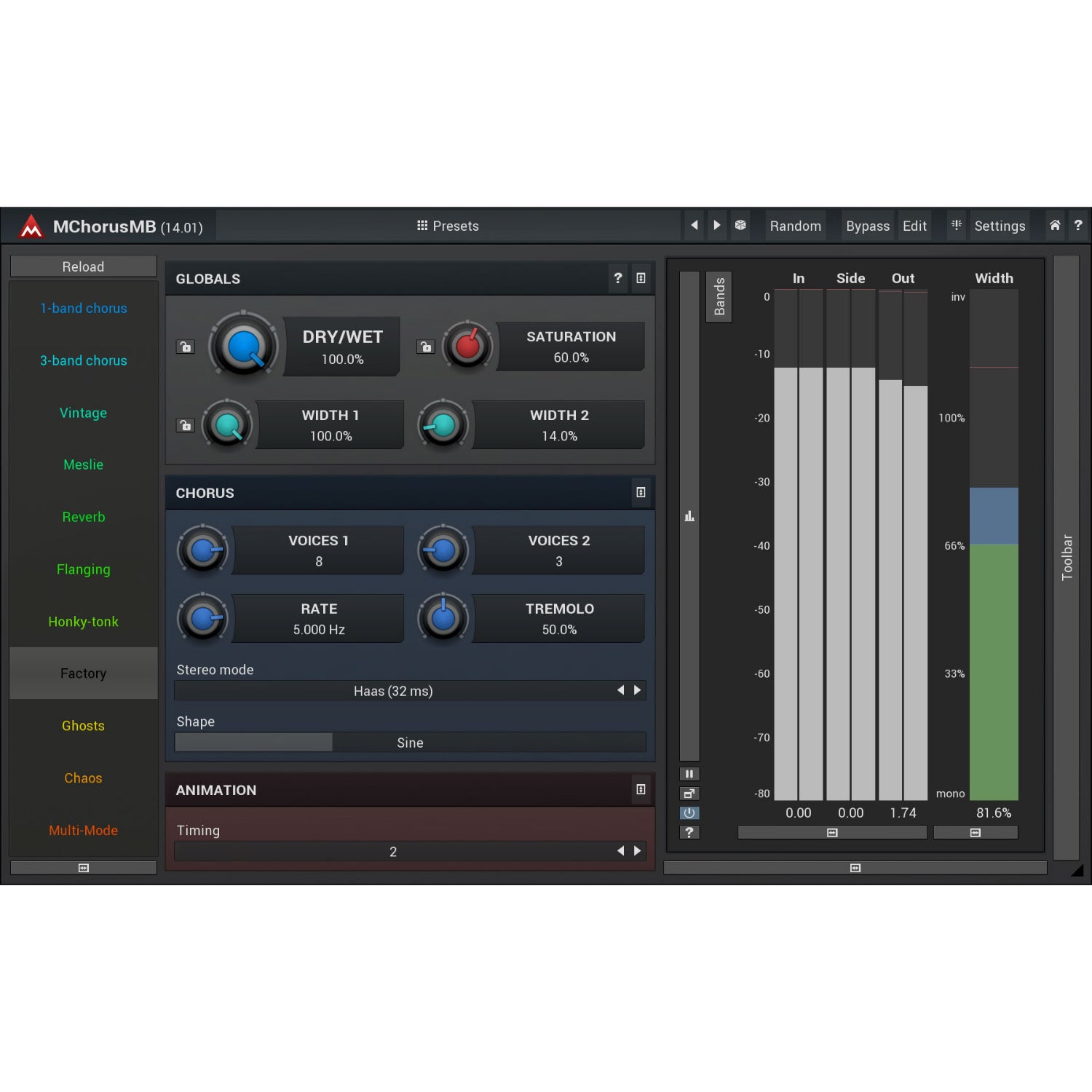
Task: Select the 3-band chorus preset
Action: pos(84,360)
